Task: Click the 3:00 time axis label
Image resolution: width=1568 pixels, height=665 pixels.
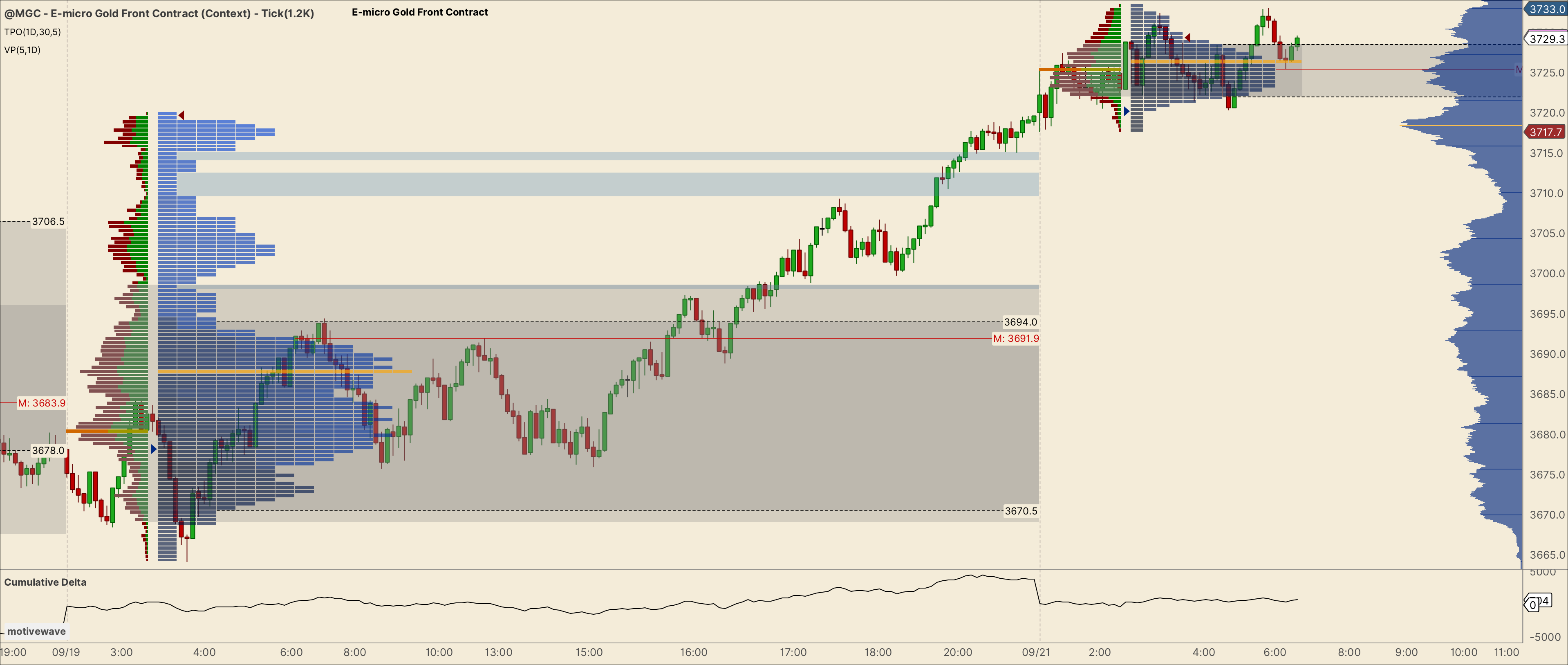Action: [x=122, y=652]
